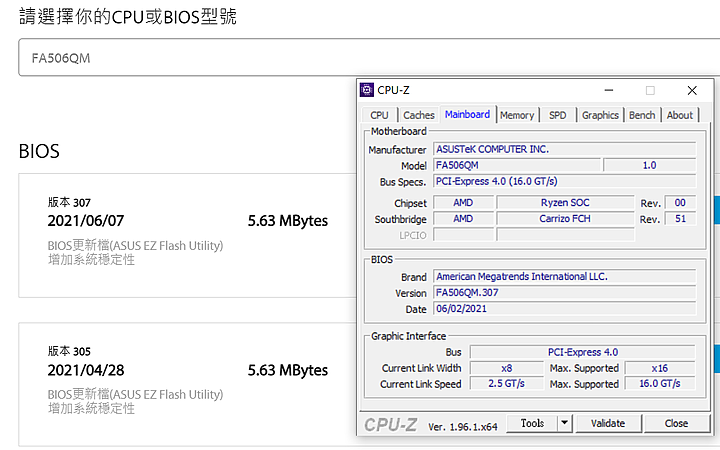
Task: Select the Mainboard tab
Action: click(x=467, y=114)
